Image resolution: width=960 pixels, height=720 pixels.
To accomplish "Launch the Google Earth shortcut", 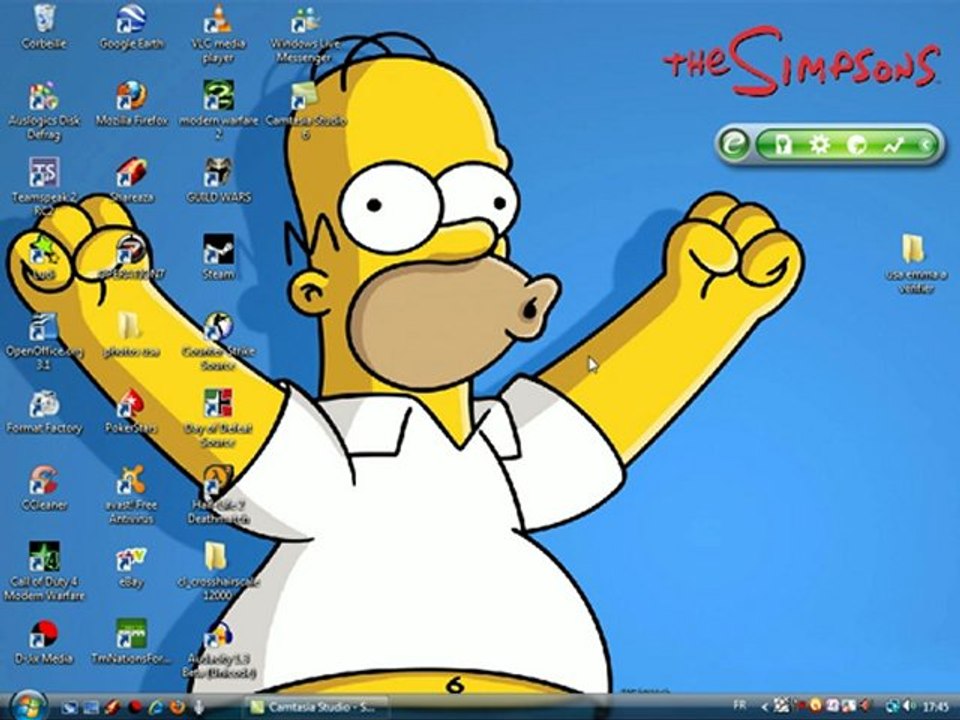I will tap(131, 27).
